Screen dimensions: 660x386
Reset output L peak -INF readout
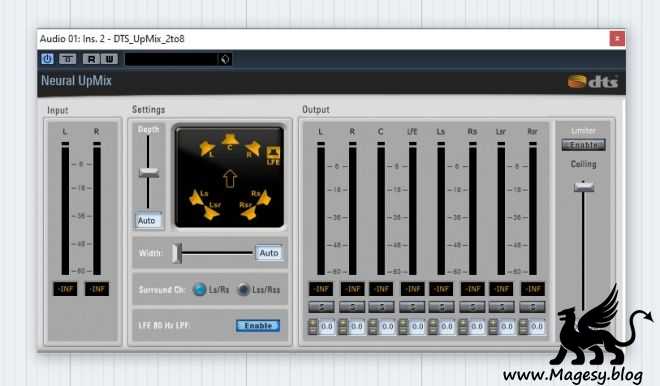click(x=321, y=289)
